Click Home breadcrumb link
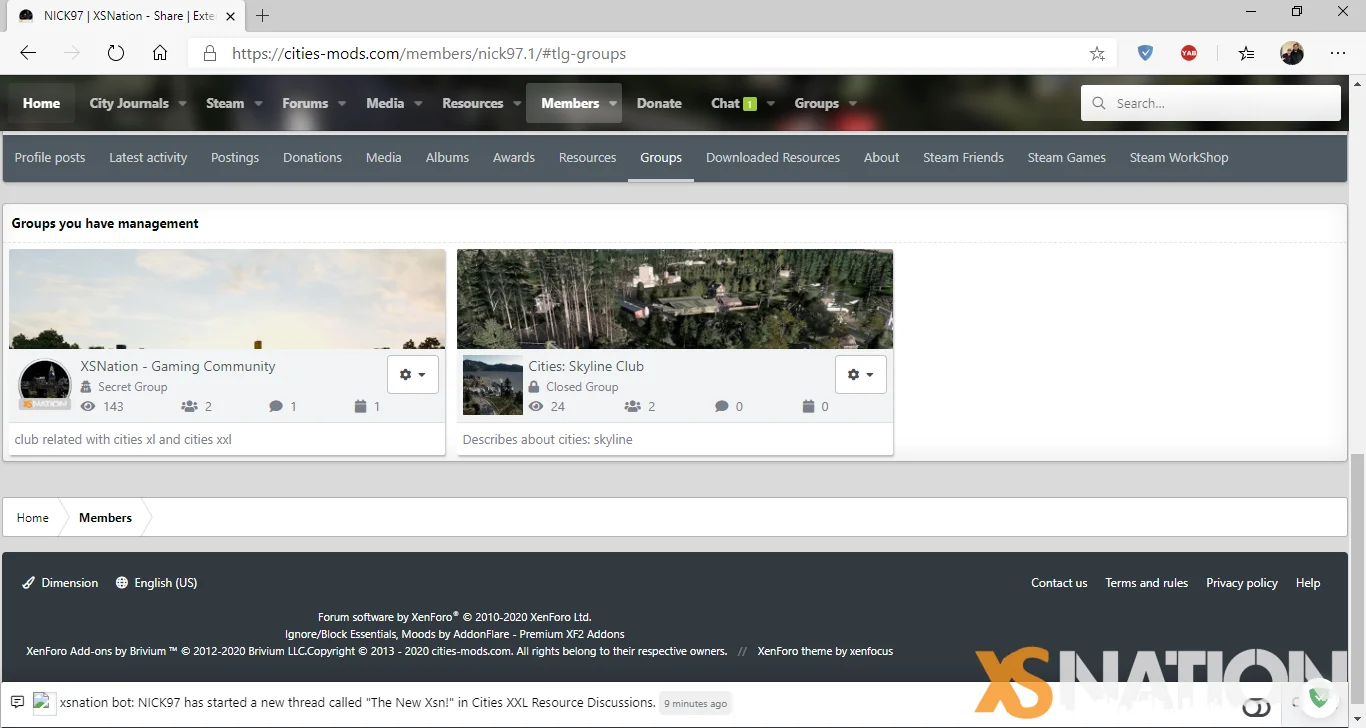This screenshot has height=728, width=1366. tap(33, 518)
